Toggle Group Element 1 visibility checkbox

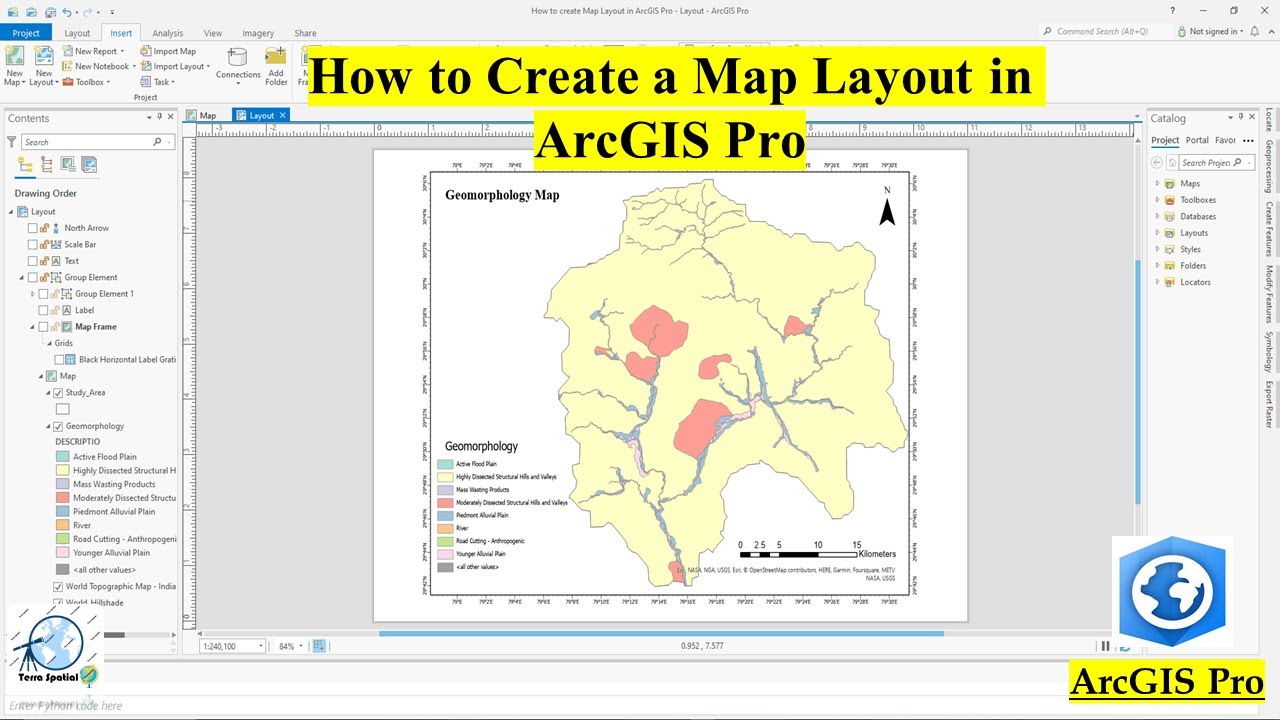[x=43, y=294]
